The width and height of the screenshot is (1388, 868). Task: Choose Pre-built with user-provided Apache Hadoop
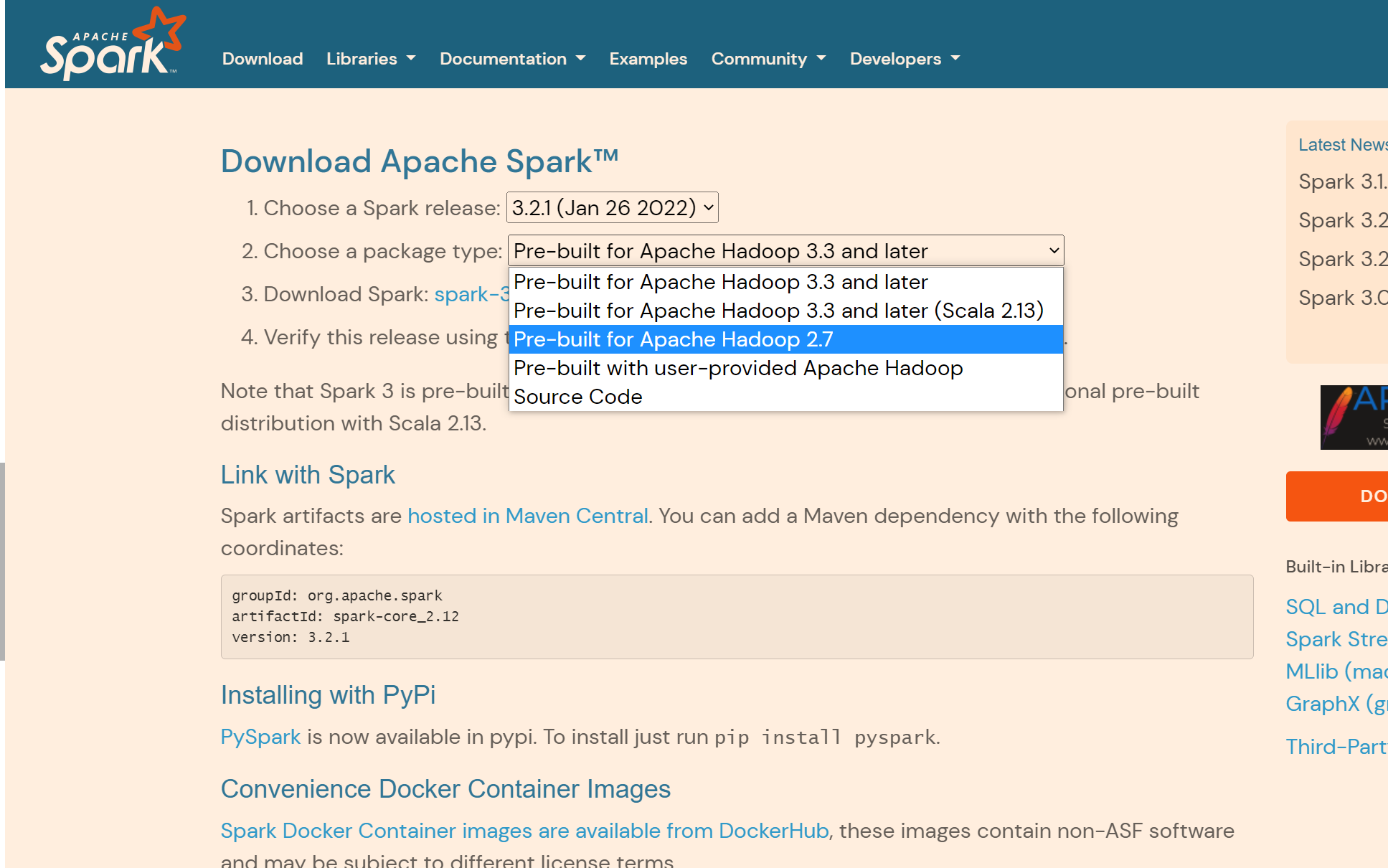coord(786,368)
